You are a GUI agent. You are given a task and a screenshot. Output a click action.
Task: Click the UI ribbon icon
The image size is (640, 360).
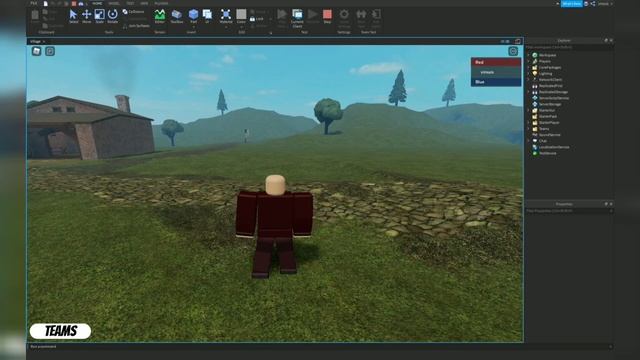click(207, 16)
